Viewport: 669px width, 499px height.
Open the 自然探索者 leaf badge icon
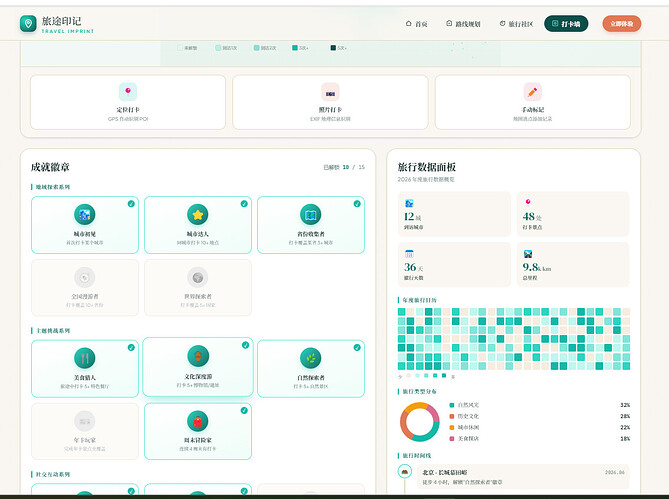click(x=311, y=358)
